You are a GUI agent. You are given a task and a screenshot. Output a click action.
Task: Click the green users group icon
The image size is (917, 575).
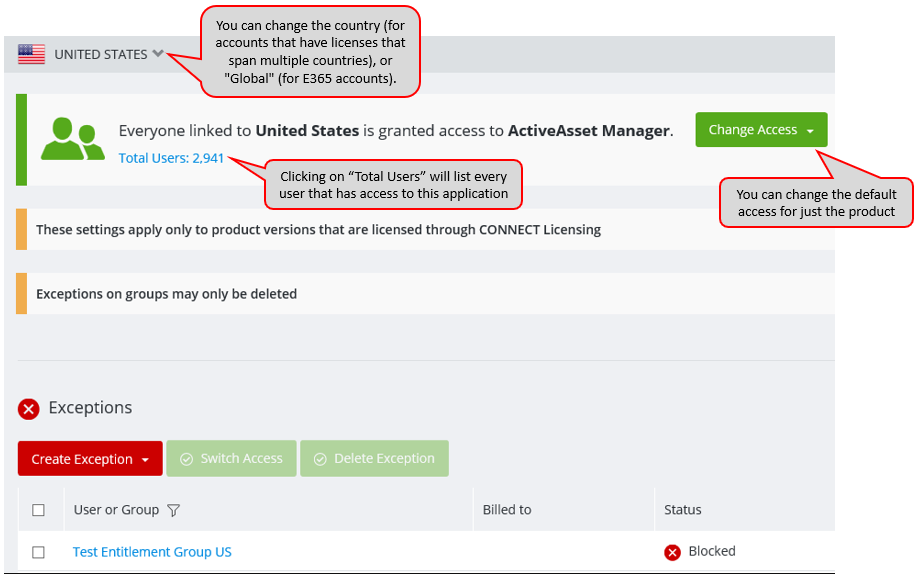click(x=73, y=139)
